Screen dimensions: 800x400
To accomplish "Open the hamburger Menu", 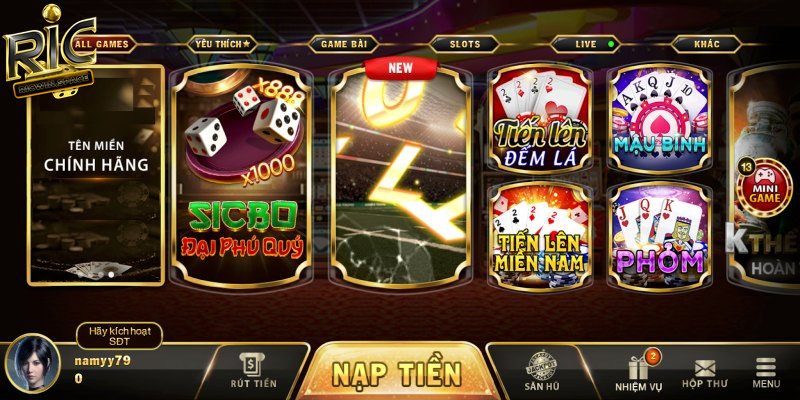I will (x=766, y=373).
